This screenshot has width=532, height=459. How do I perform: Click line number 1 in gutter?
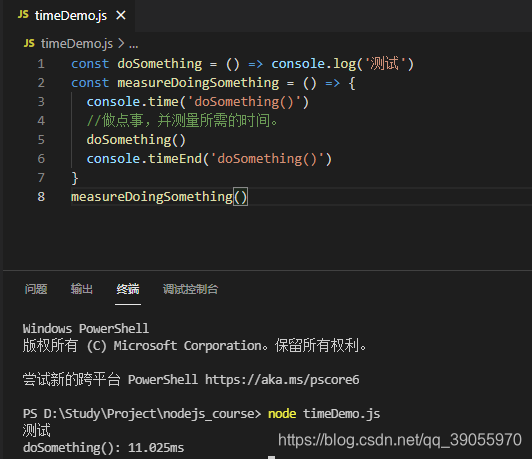click(x=41, y=64)
